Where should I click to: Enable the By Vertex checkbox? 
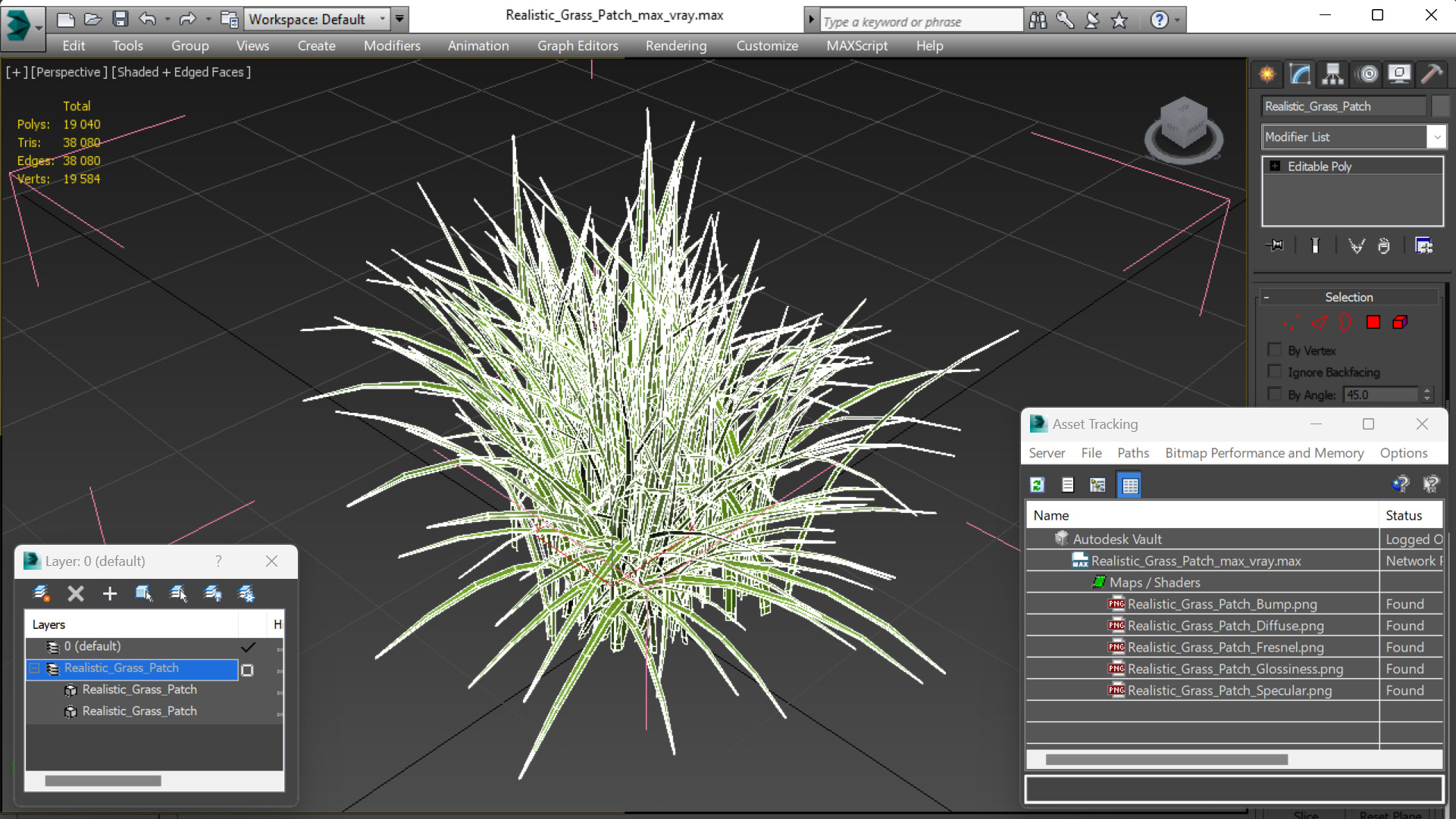click(1274, 350)
